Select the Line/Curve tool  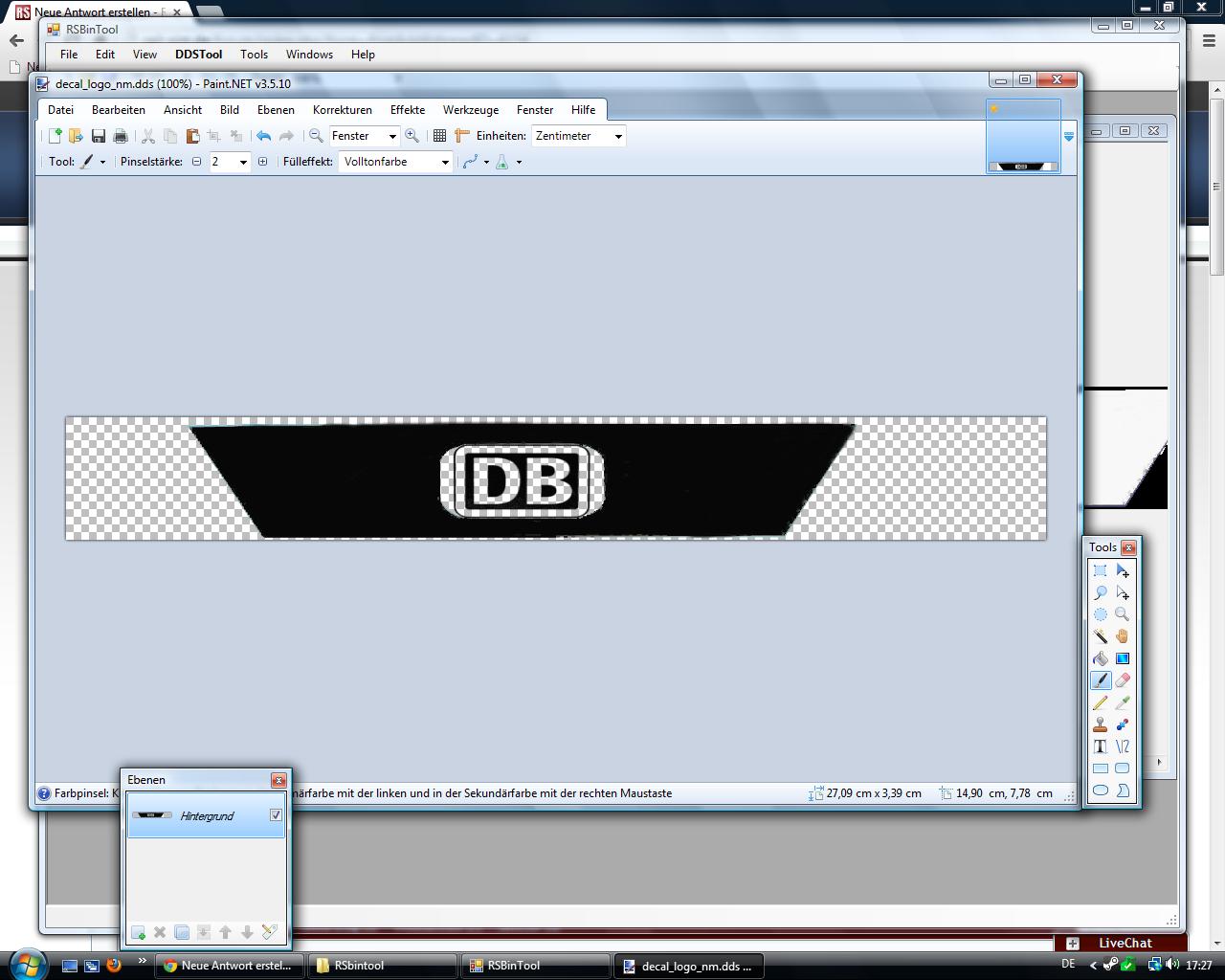1123,746
